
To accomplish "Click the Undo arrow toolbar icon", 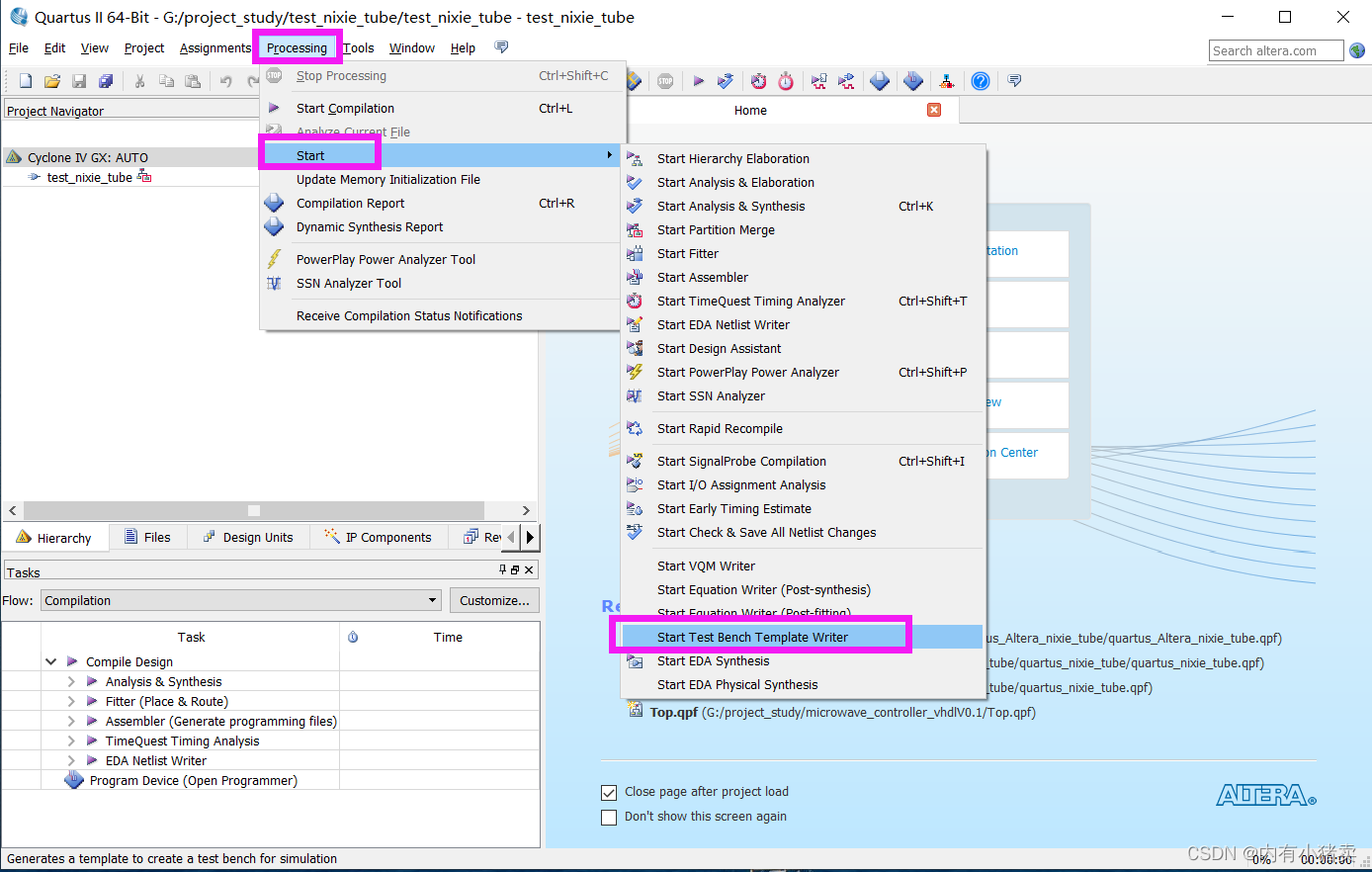I will point(226,81).
